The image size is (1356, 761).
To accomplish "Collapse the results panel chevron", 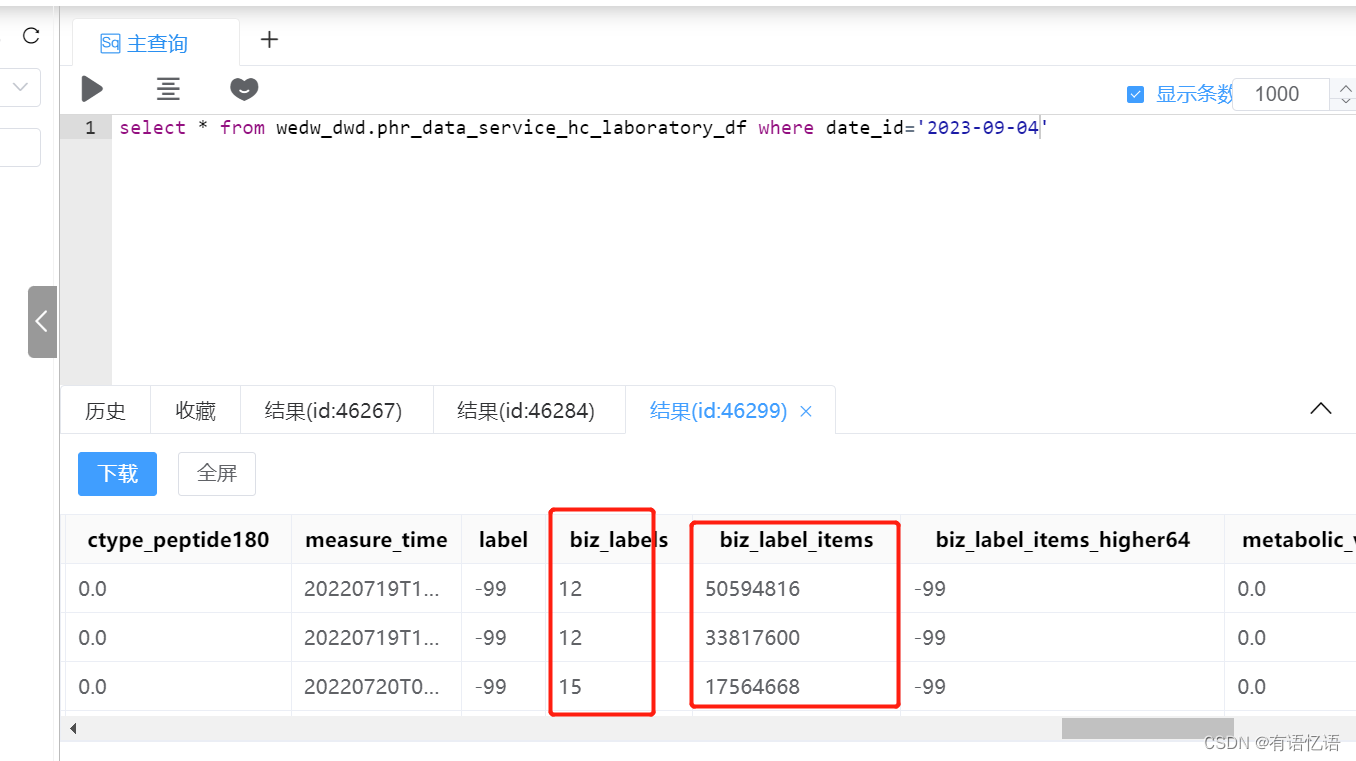I will click(1321, 409).
